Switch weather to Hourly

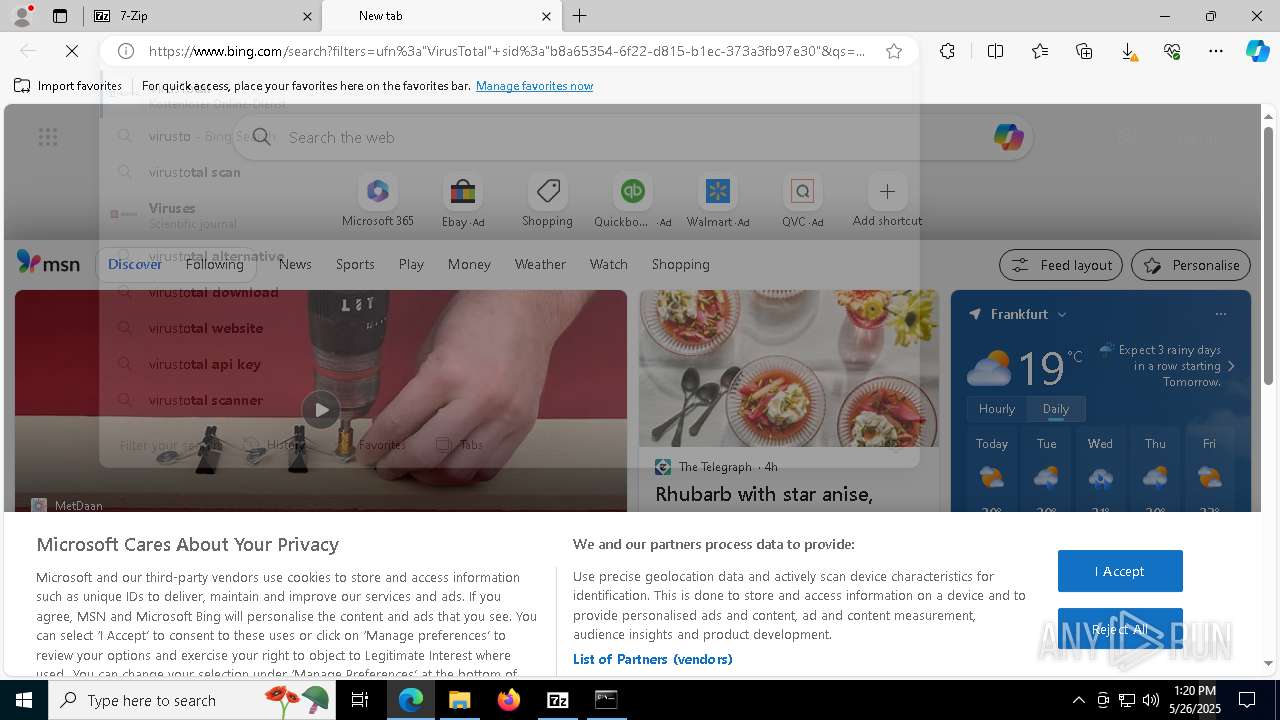pyautogui.click(x=996, y=409)
